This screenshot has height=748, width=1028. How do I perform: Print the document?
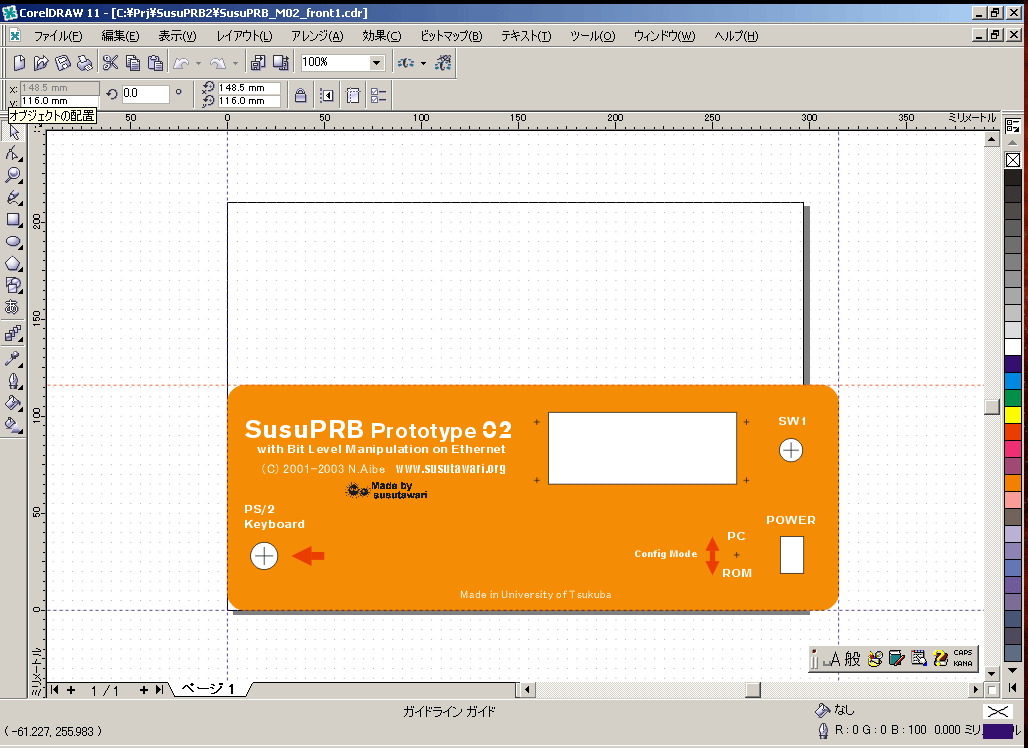[85, 63]
